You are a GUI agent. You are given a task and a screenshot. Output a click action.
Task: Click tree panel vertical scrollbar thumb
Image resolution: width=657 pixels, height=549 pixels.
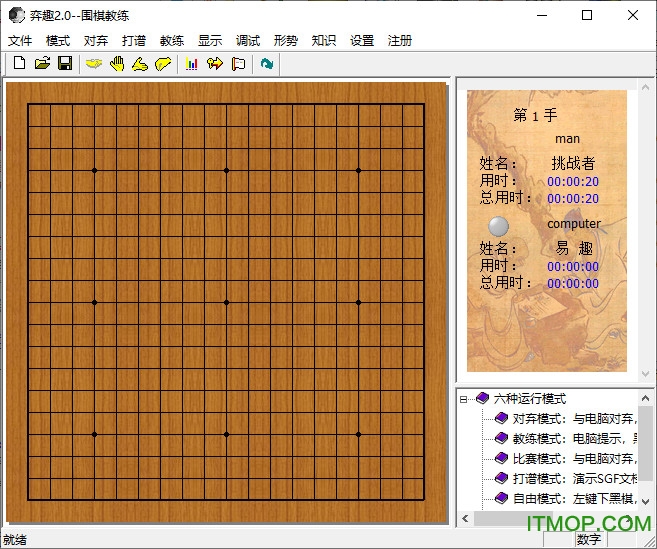coord(645,443)
